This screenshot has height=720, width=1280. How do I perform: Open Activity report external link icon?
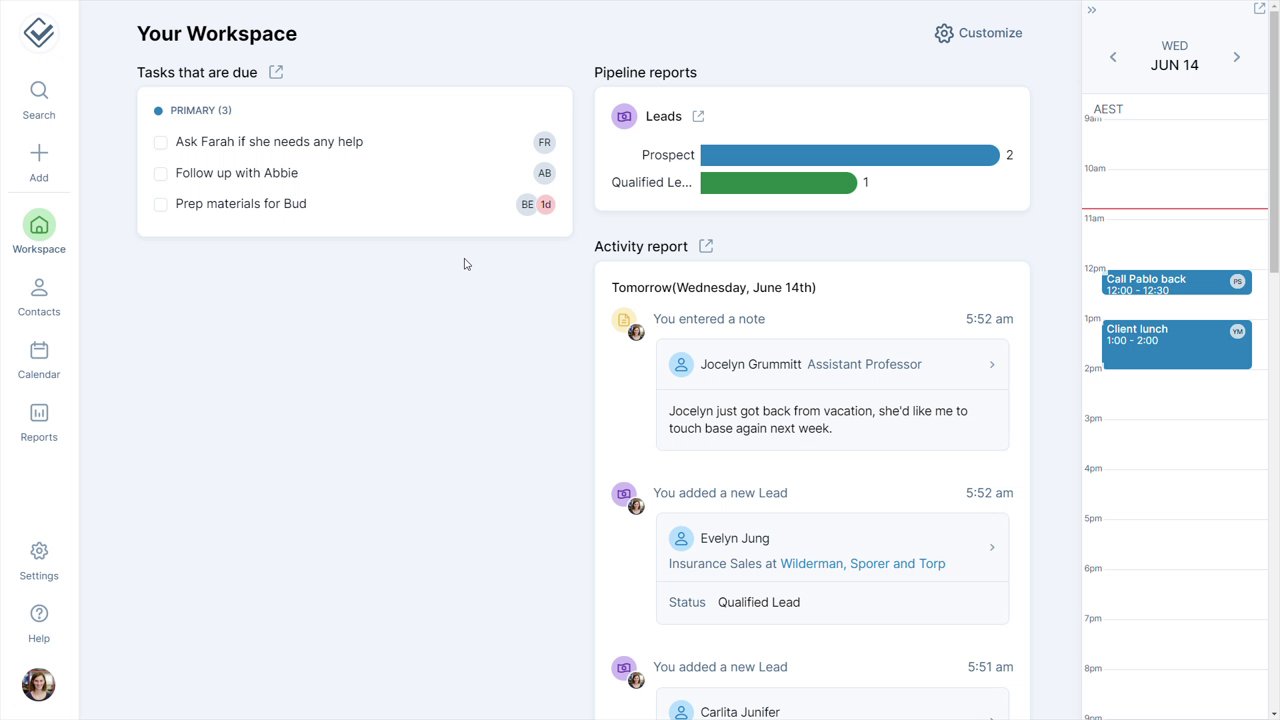tap(706, 246)
